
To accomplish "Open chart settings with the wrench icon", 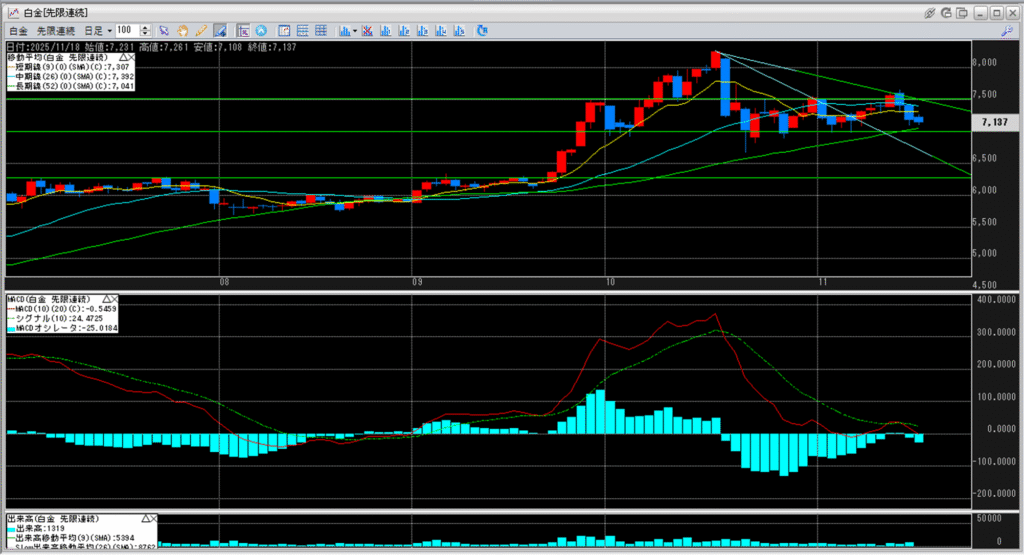I will pyautogui.click(x=1007, y=31).
